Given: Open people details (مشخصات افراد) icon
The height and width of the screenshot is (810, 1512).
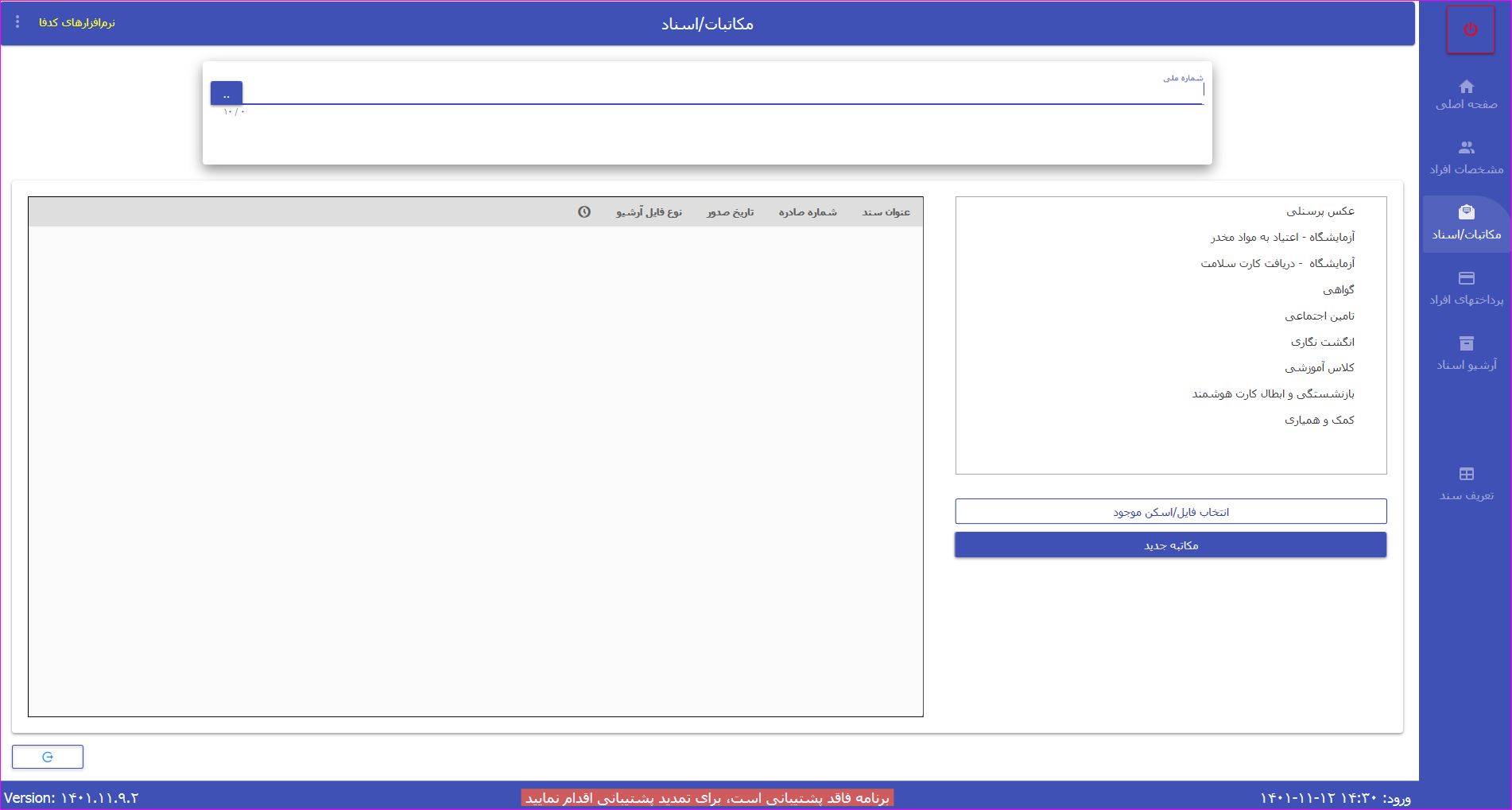Looking at the screenshot, I should (1466, 148).
